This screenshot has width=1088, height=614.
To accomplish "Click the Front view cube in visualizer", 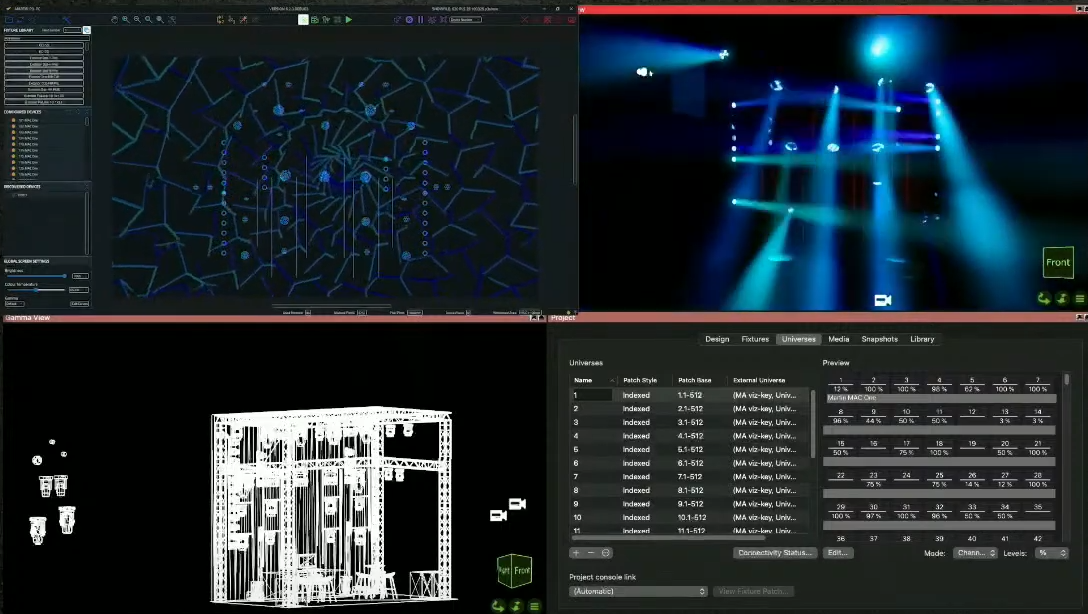I will (x=1058, y=263).
